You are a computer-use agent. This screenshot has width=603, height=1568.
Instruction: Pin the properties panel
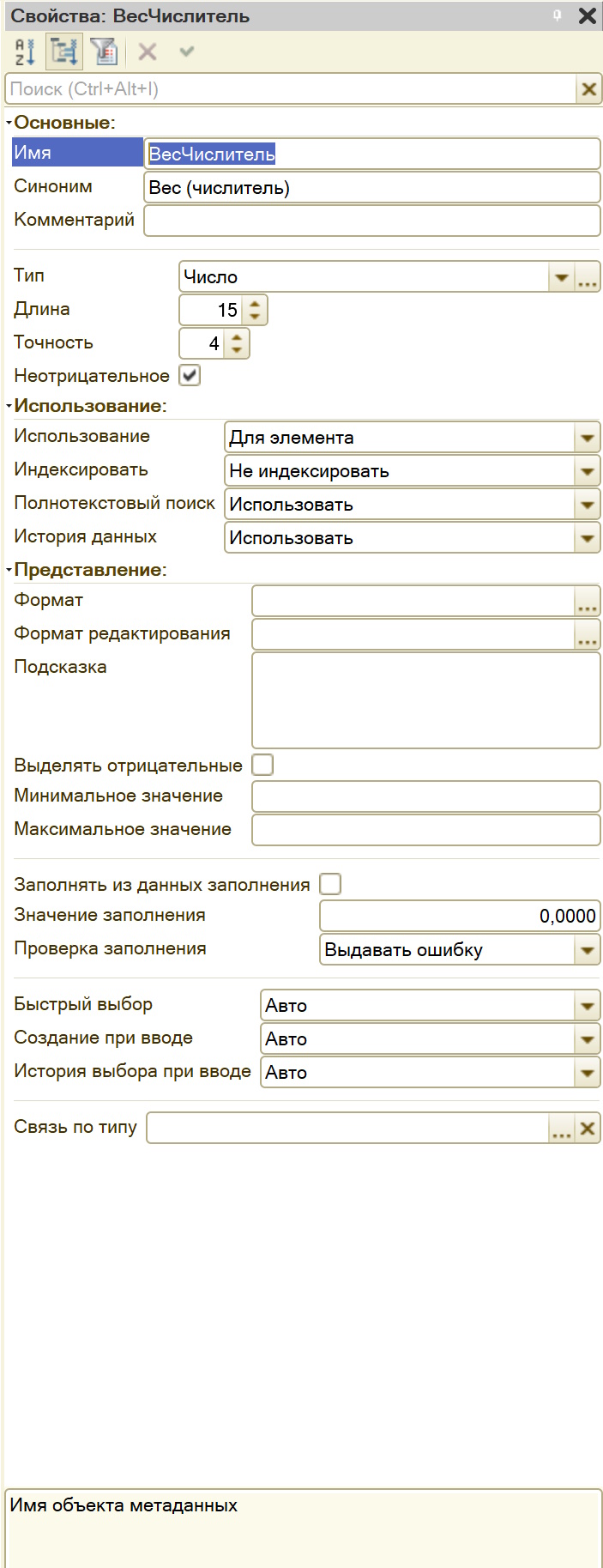(558, 15)
